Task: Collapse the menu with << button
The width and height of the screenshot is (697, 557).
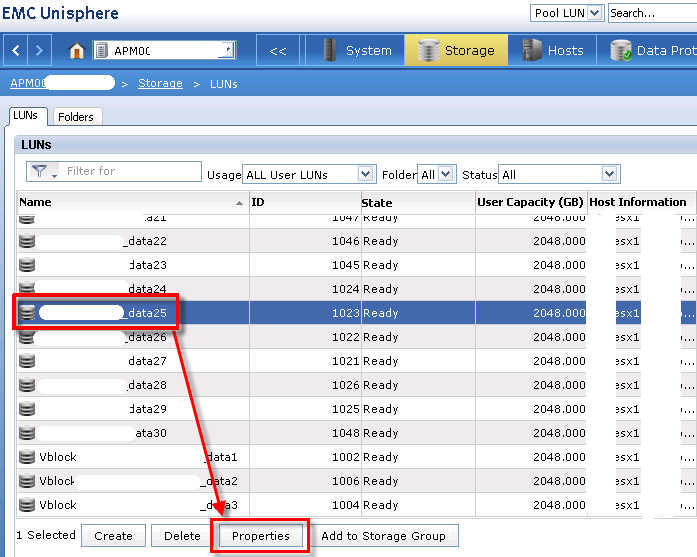Action: (278, 51)
